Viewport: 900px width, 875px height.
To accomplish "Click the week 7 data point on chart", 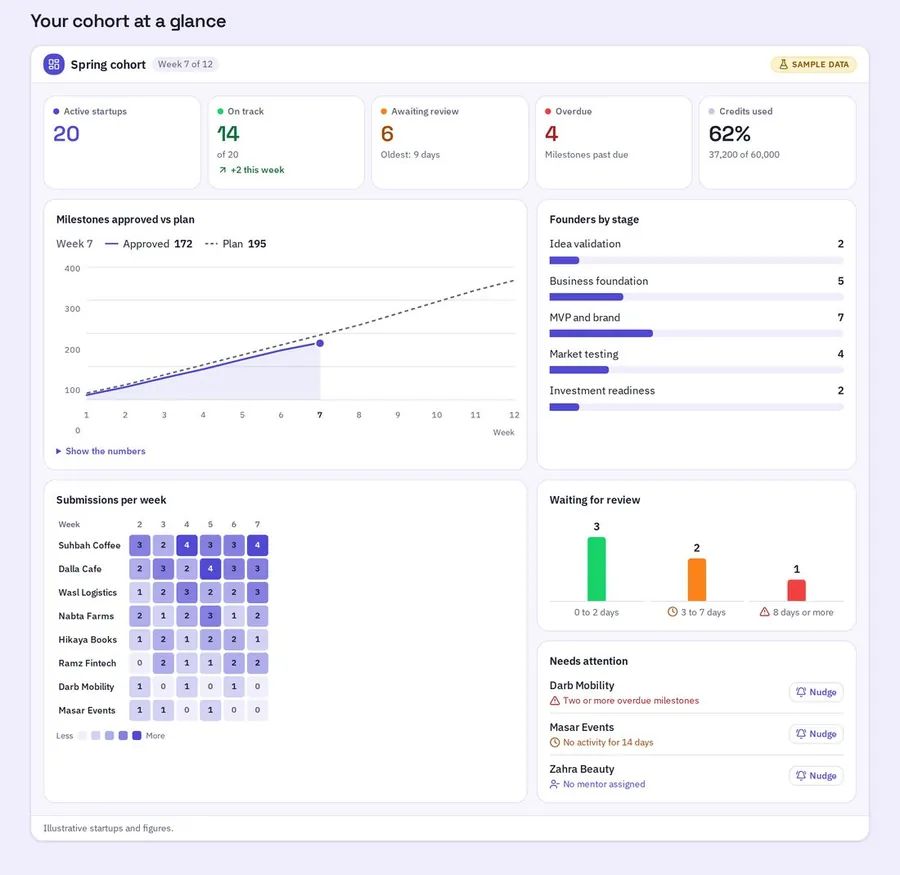I will (x=320, y=343).
